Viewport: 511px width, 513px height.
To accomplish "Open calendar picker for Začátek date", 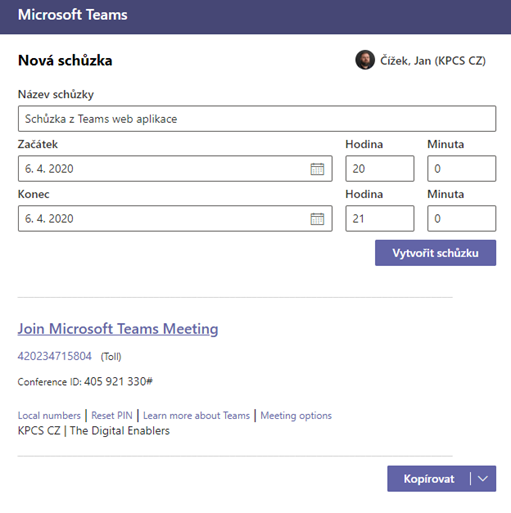I will click(317, 169).
